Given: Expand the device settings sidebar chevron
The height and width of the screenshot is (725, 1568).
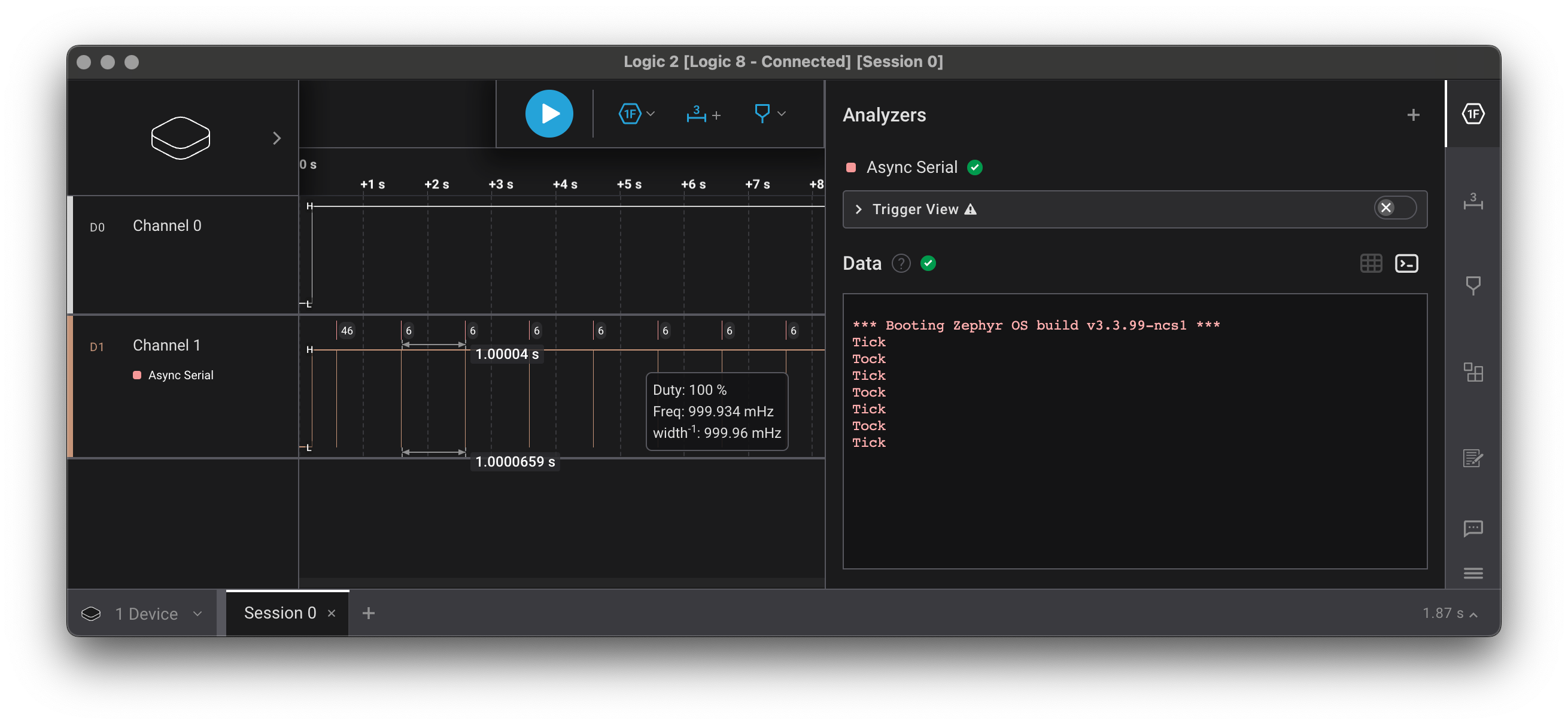Looking at the screenshot, I should point(276,138).
